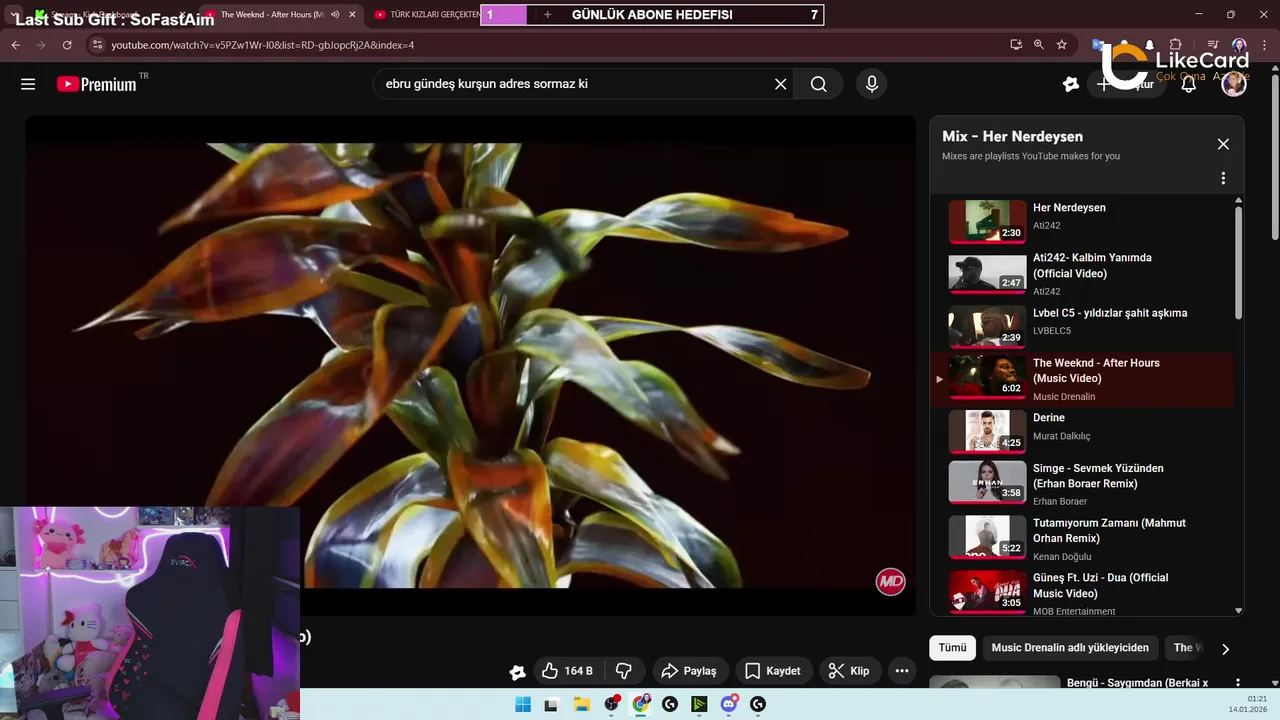Image resolution: width=1280 pixels, height=720 pixels.
Task: Save the video using Kaydet
Action: pos(774,671)
